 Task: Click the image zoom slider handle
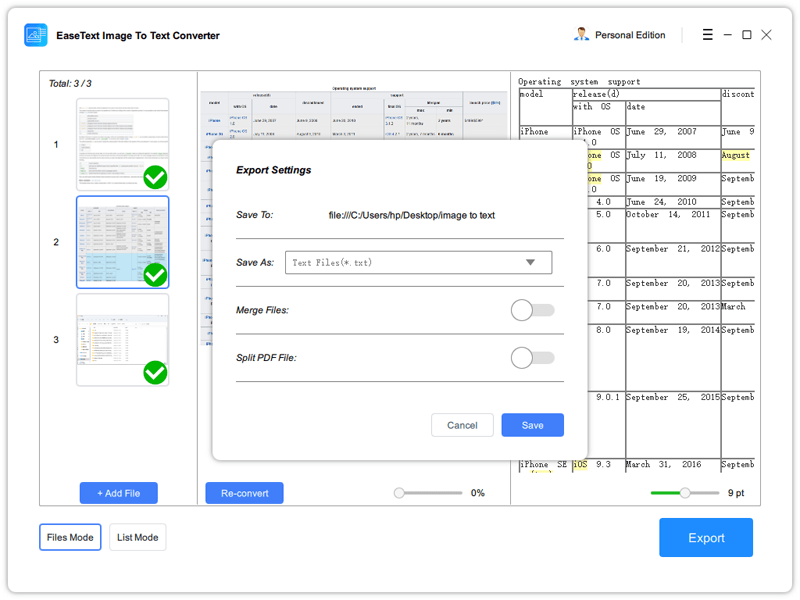(x=399, y=493)
